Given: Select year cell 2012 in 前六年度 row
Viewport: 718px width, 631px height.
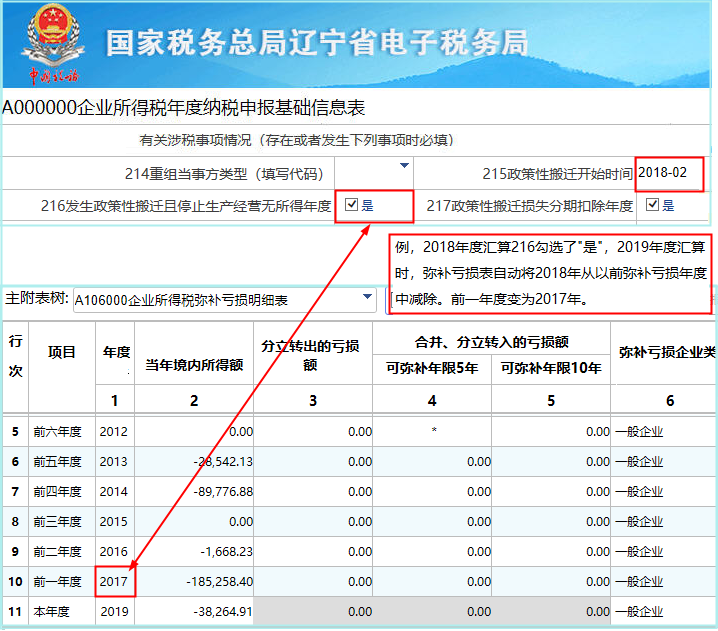Looking at the screenshot, I should (114, 431).
